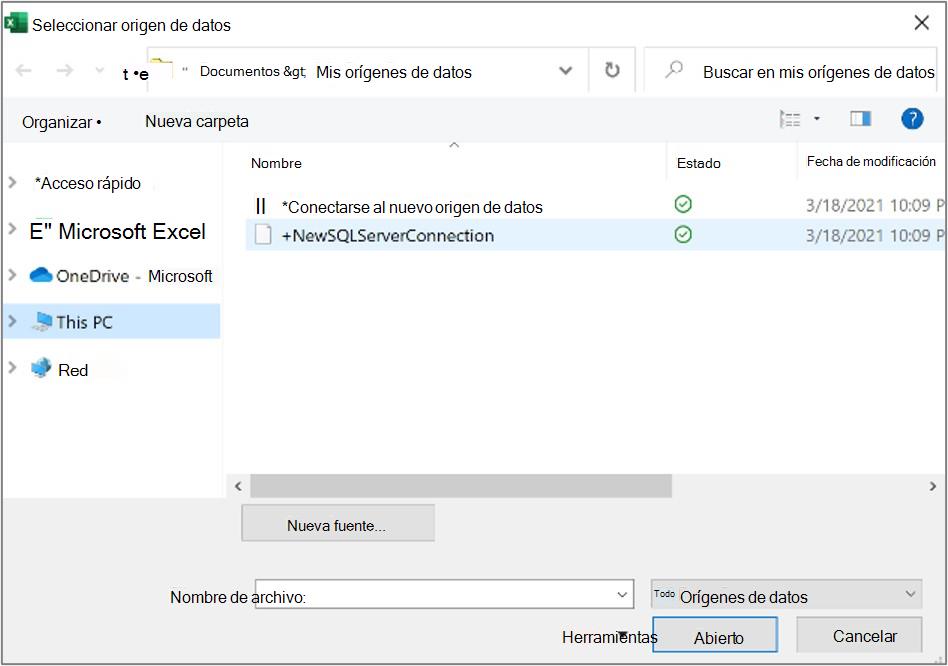Click the search magnifier icon

(x=674, y=70)
